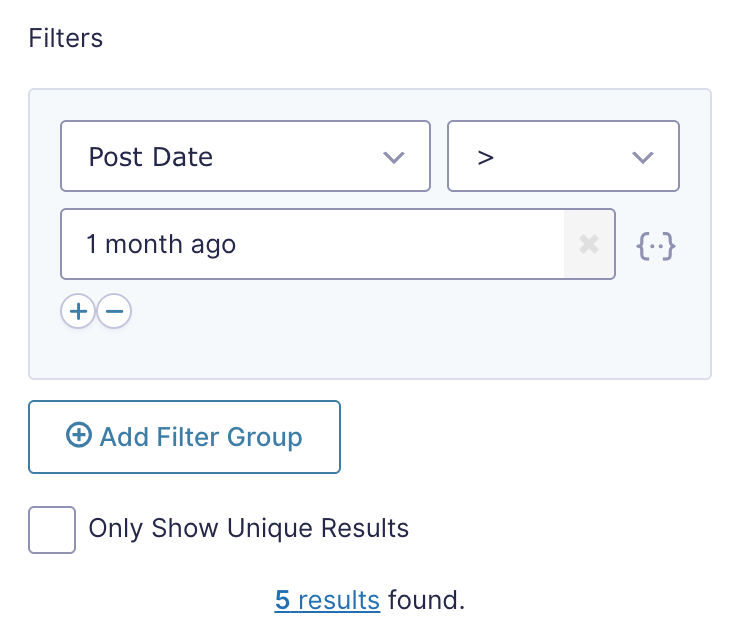
Task: Click the Add Filter Group button
Action: pos(184,437)
